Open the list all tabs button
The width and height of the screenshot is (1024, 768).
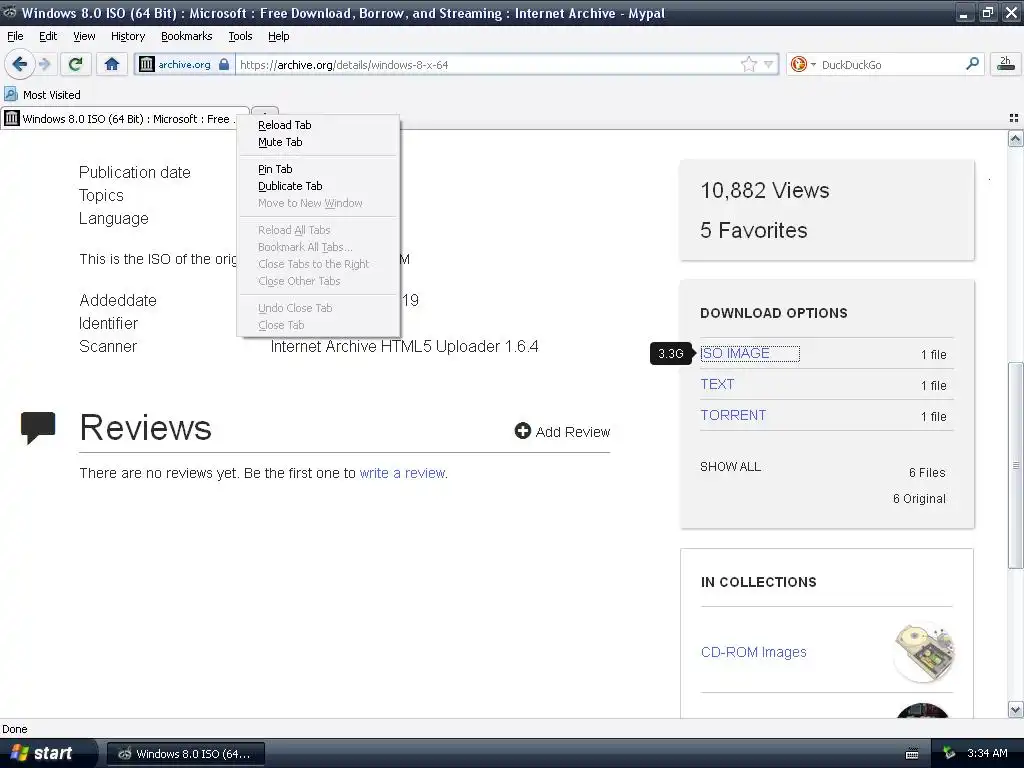click(x=1014, y=118)
